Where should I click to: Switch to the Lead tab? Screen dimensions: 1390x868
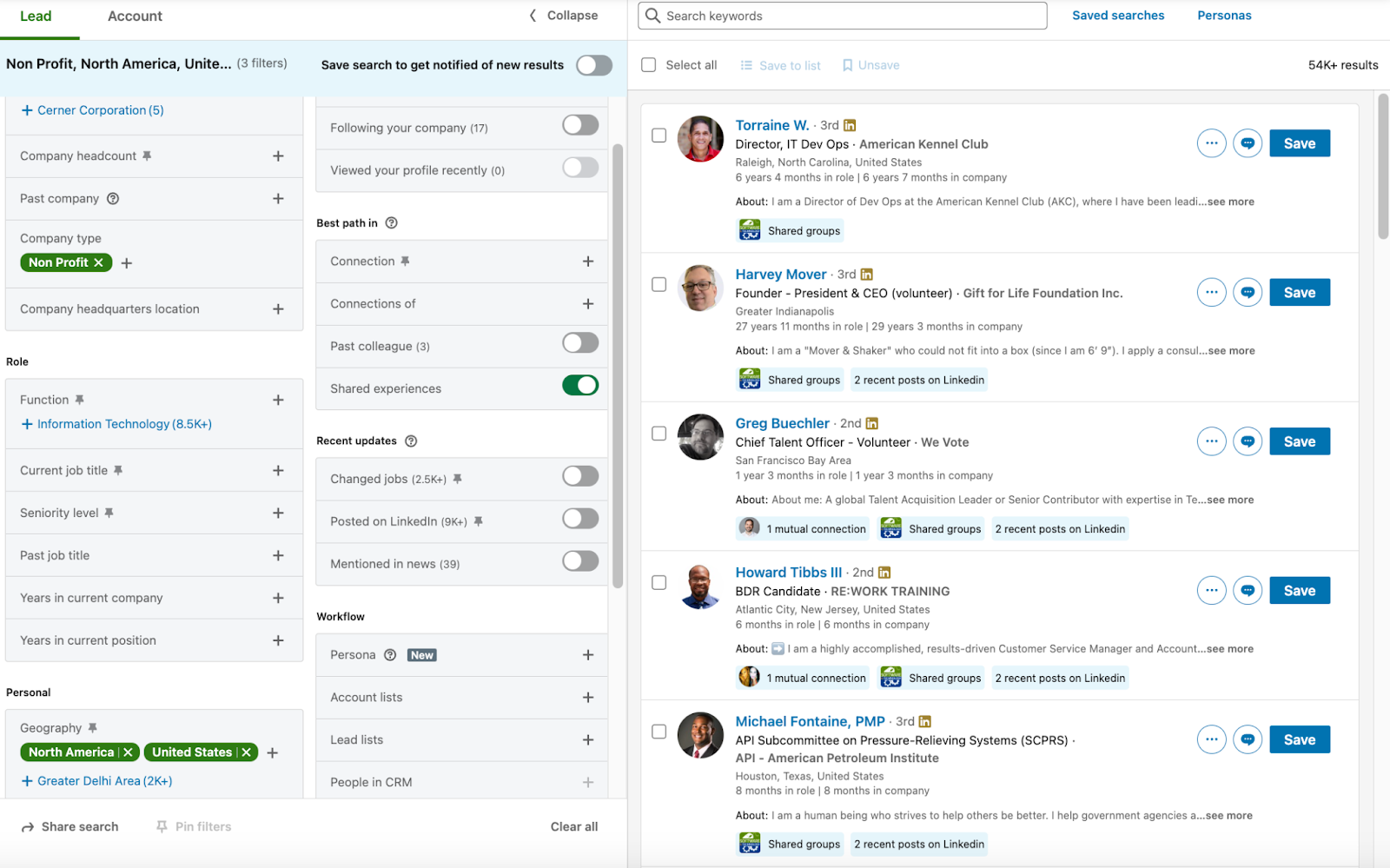[x=36, y=17]
